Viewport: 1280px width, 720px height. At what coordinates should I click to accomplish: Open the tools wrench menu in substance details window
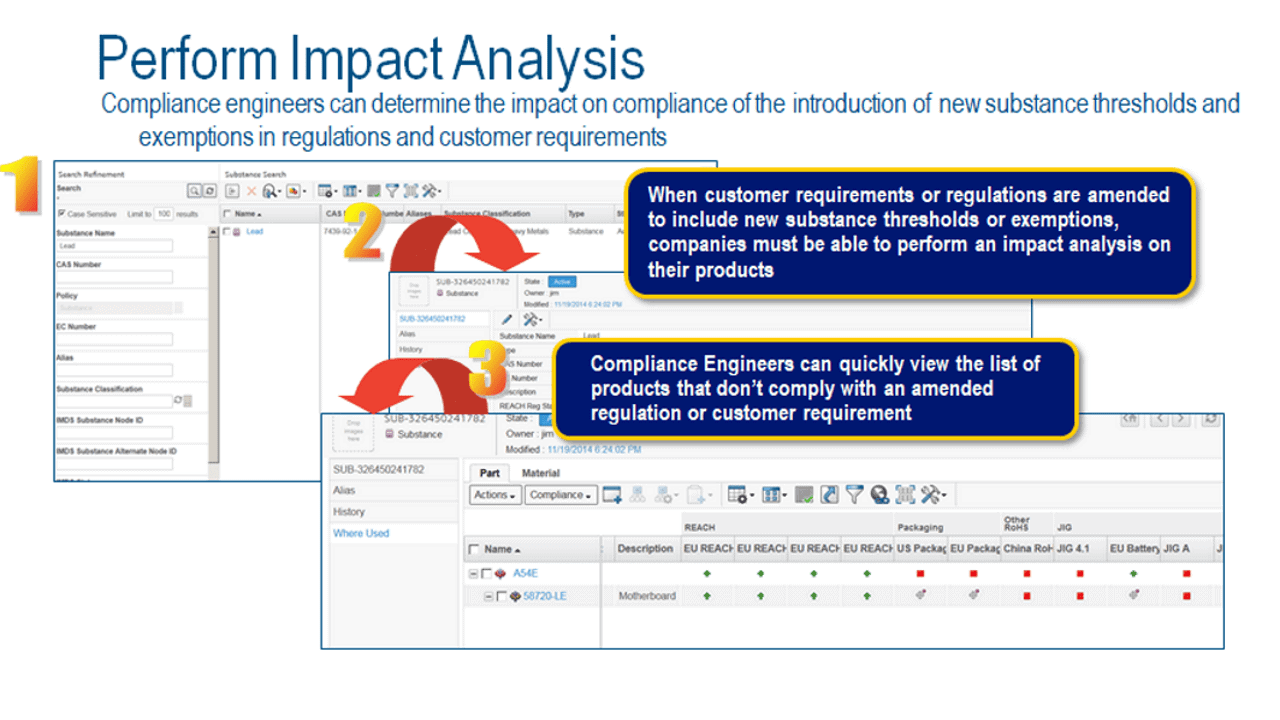pos(533,318)
